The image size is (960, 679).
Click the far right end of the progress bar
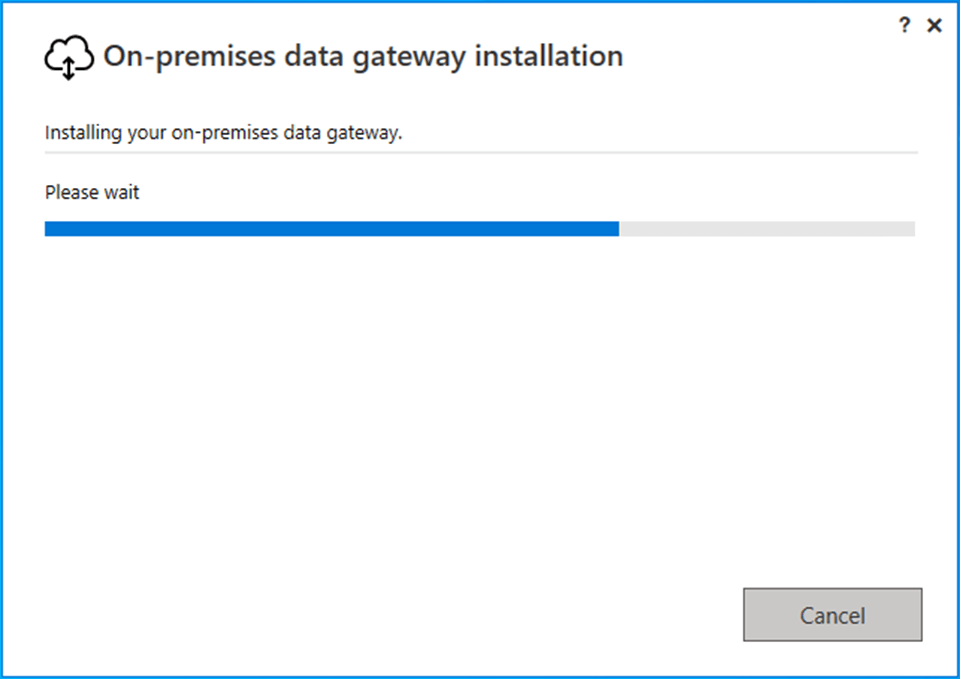pyautogui.click(x=911, y=229)
